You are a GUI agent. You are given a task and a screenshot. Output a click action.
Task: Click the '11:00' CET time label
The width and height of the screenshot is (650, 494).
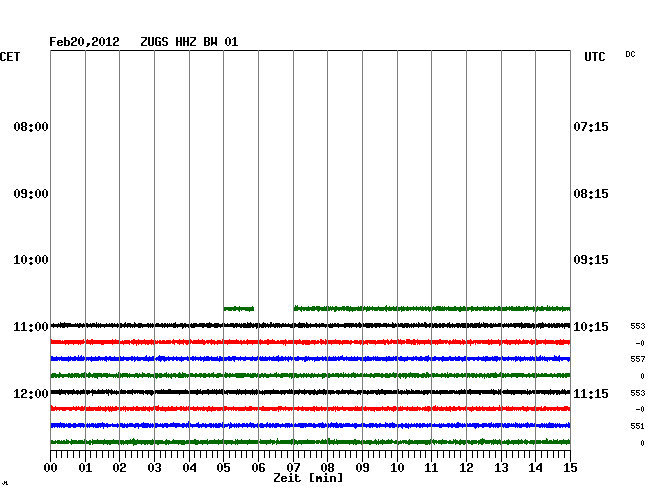pyautogui.click(x=31, y=327)
